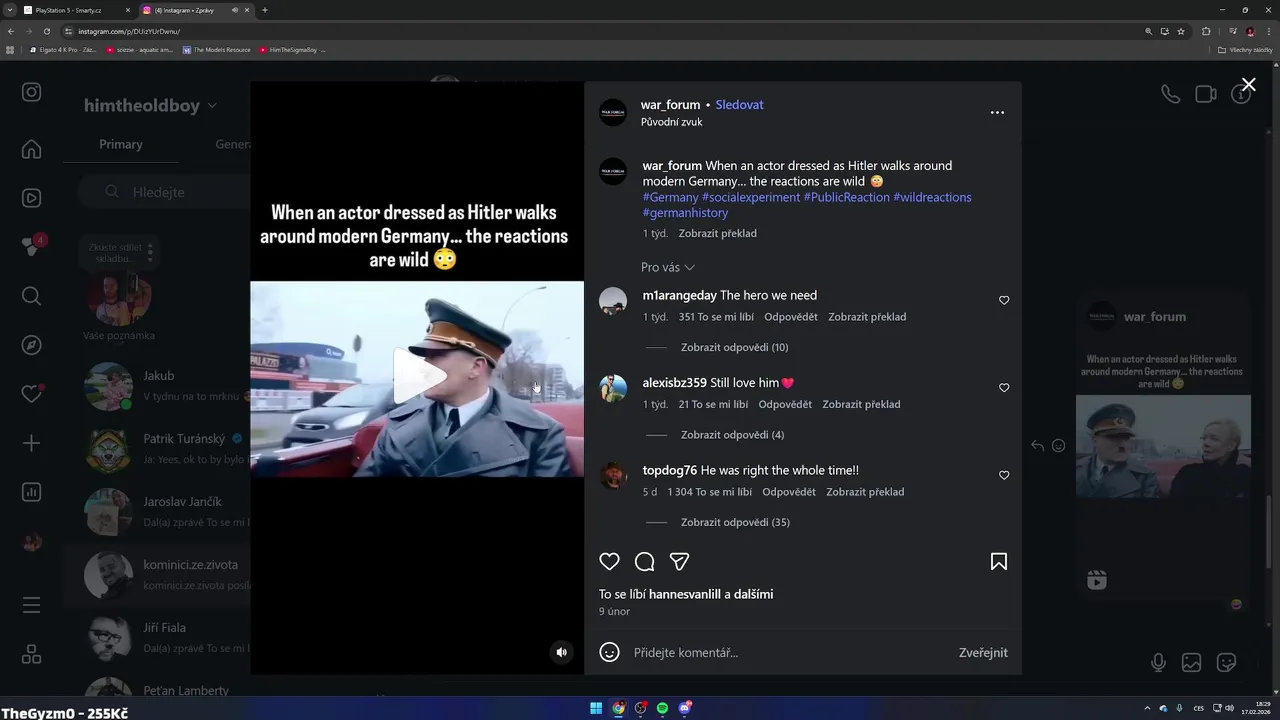Open Search from the sidebar magnifier
The width and height of the screenshot is (1280, 720).
tap(32, 296)
